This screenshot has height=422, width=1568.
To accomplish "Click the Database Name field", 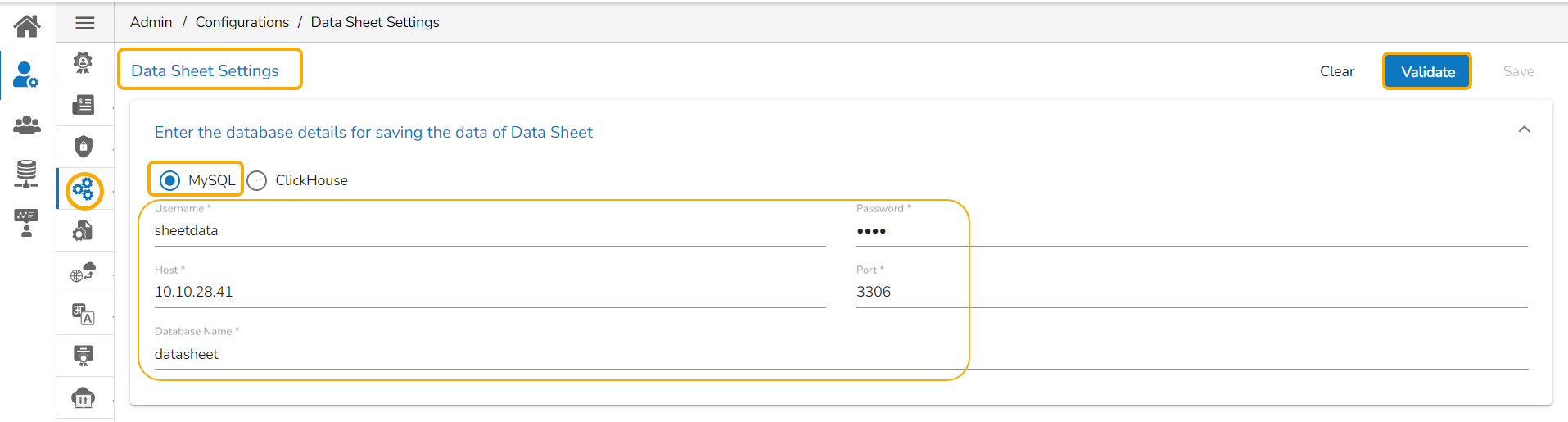I will point(841,354).
